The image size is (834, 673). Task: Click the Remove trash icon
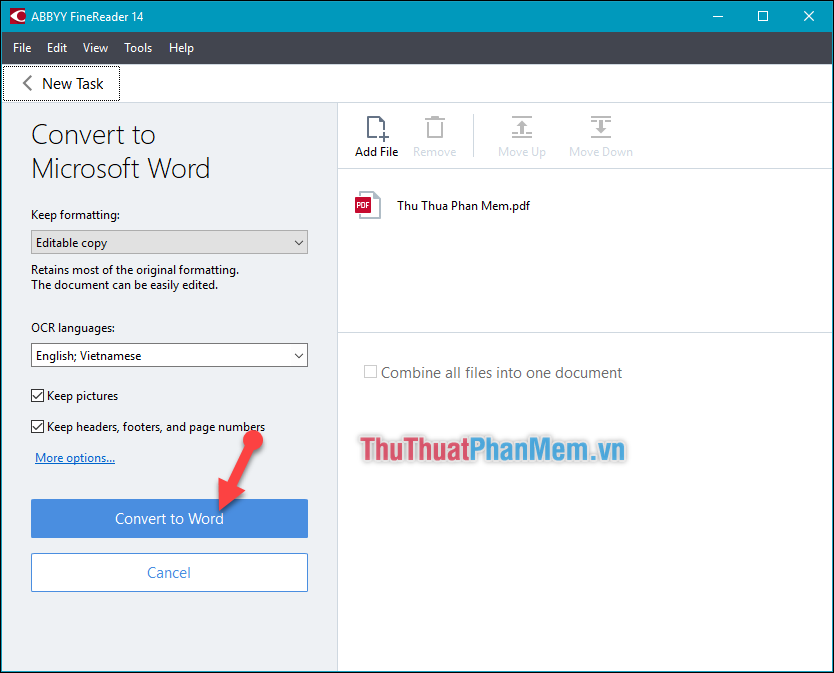pos(434,128)
